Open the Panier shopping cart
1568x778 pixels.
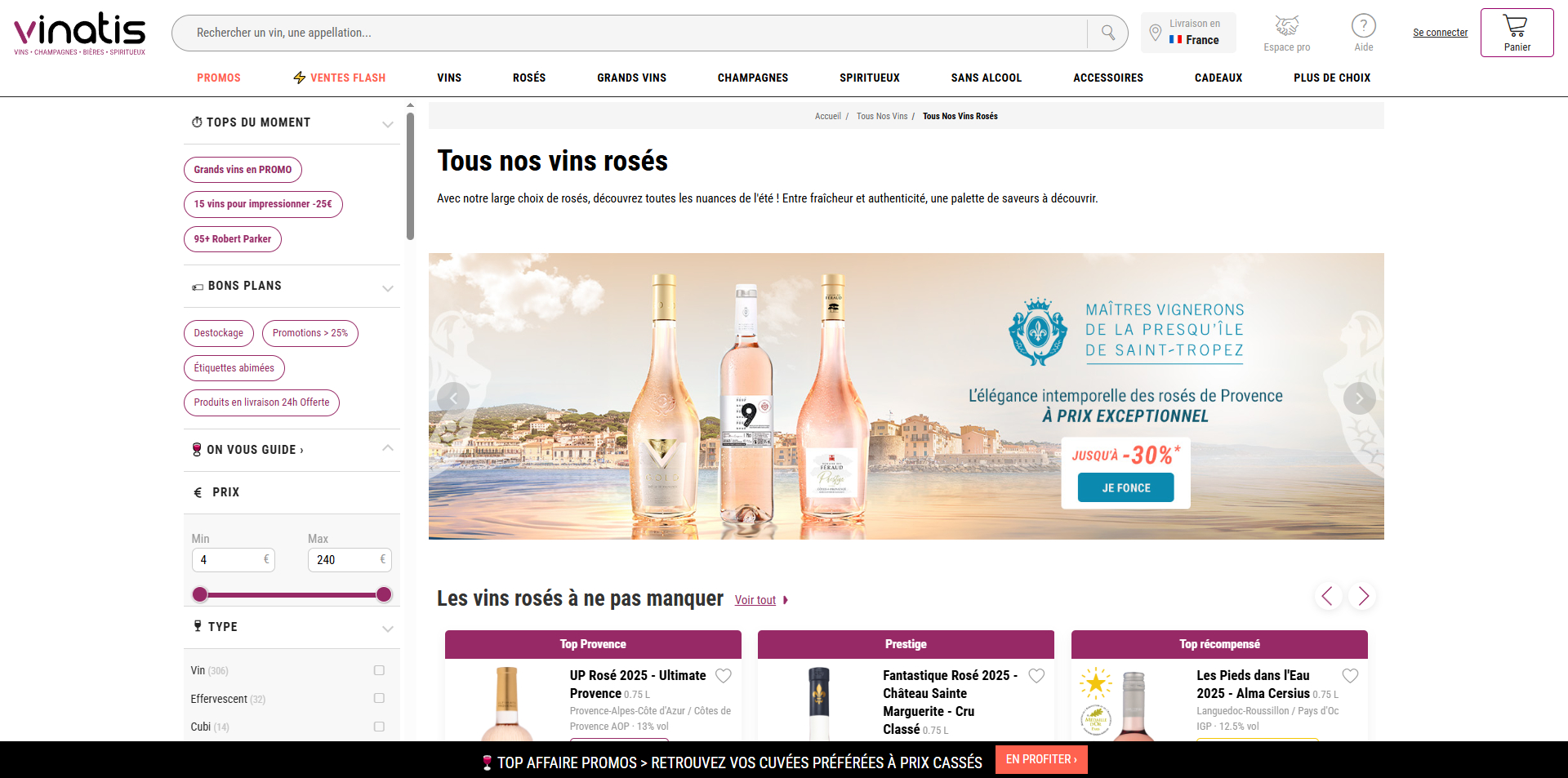pos(1517,33)
